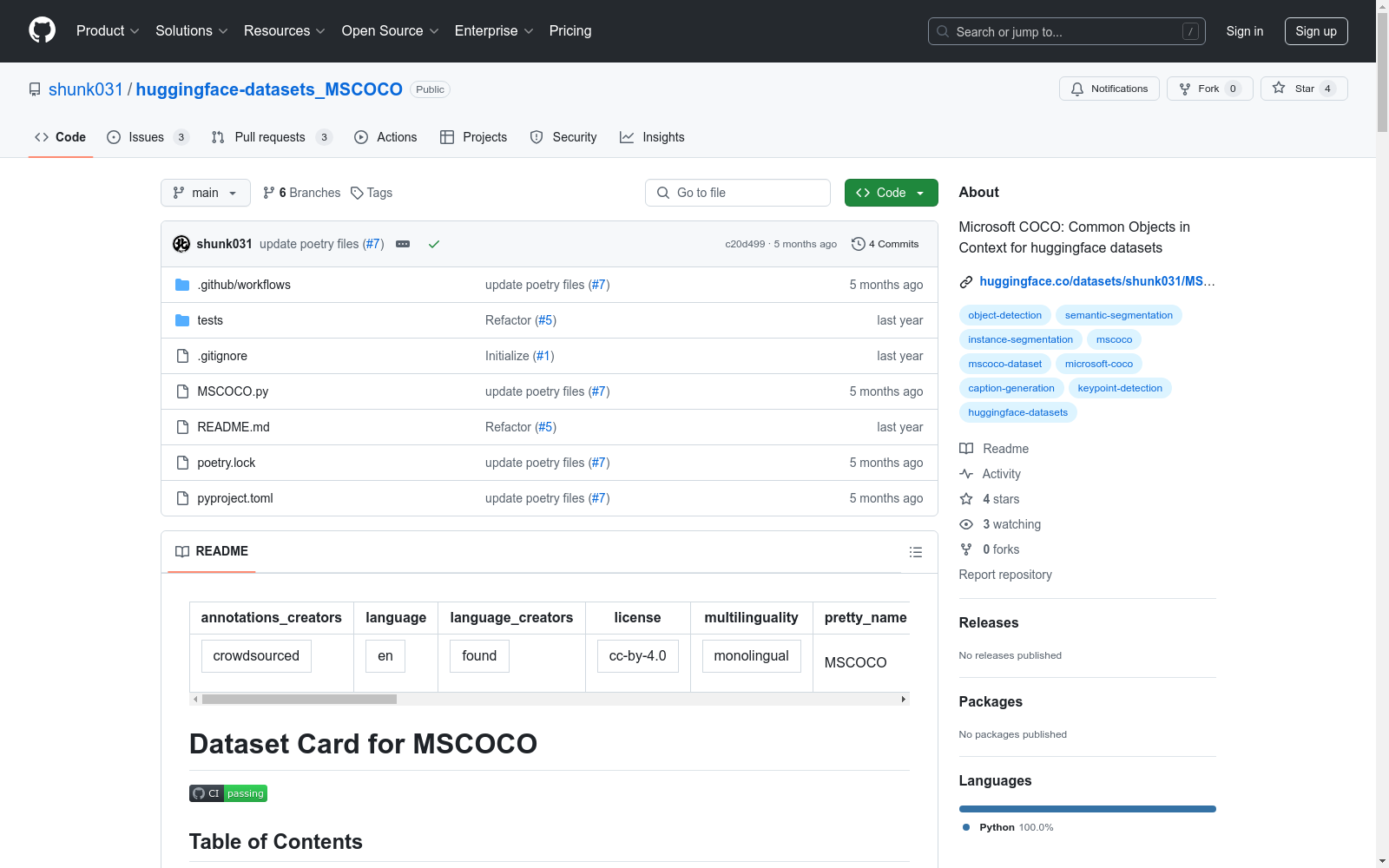View the 4 stars list

click(990, 499)
